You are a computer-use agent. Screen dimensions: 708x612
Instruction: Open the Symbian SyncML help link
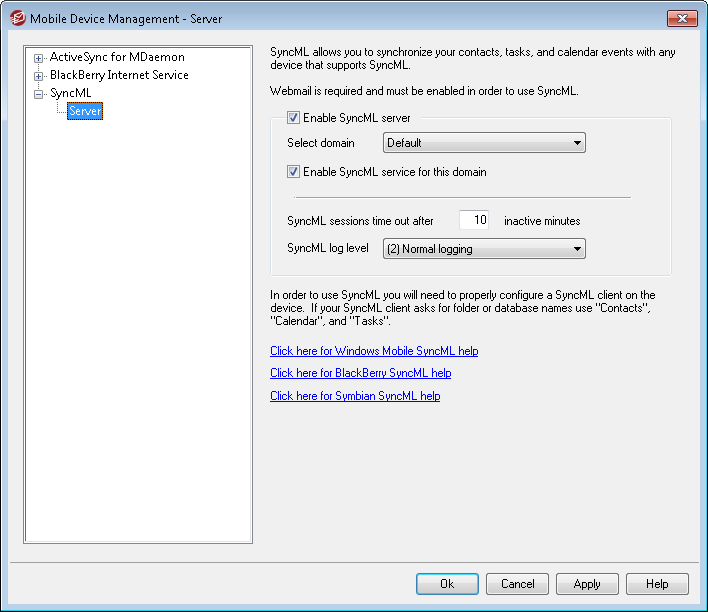click(355, 396)
